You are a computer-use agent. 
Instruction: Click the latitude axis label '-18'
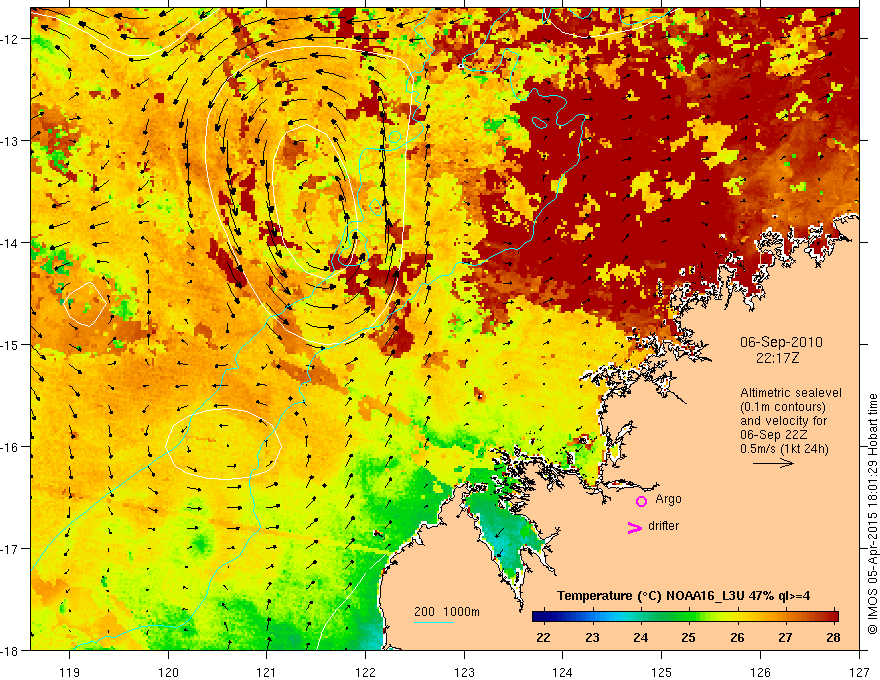10,650
